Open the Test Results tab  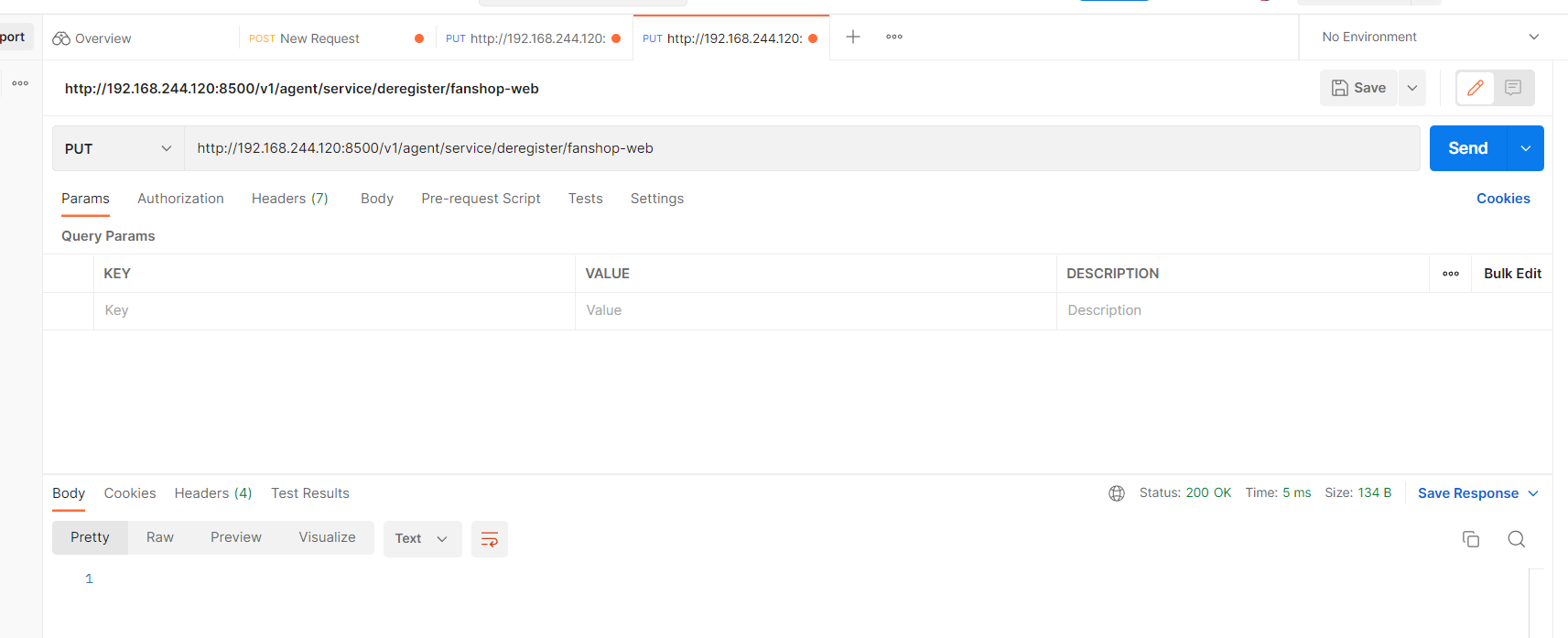coord(310,493)
